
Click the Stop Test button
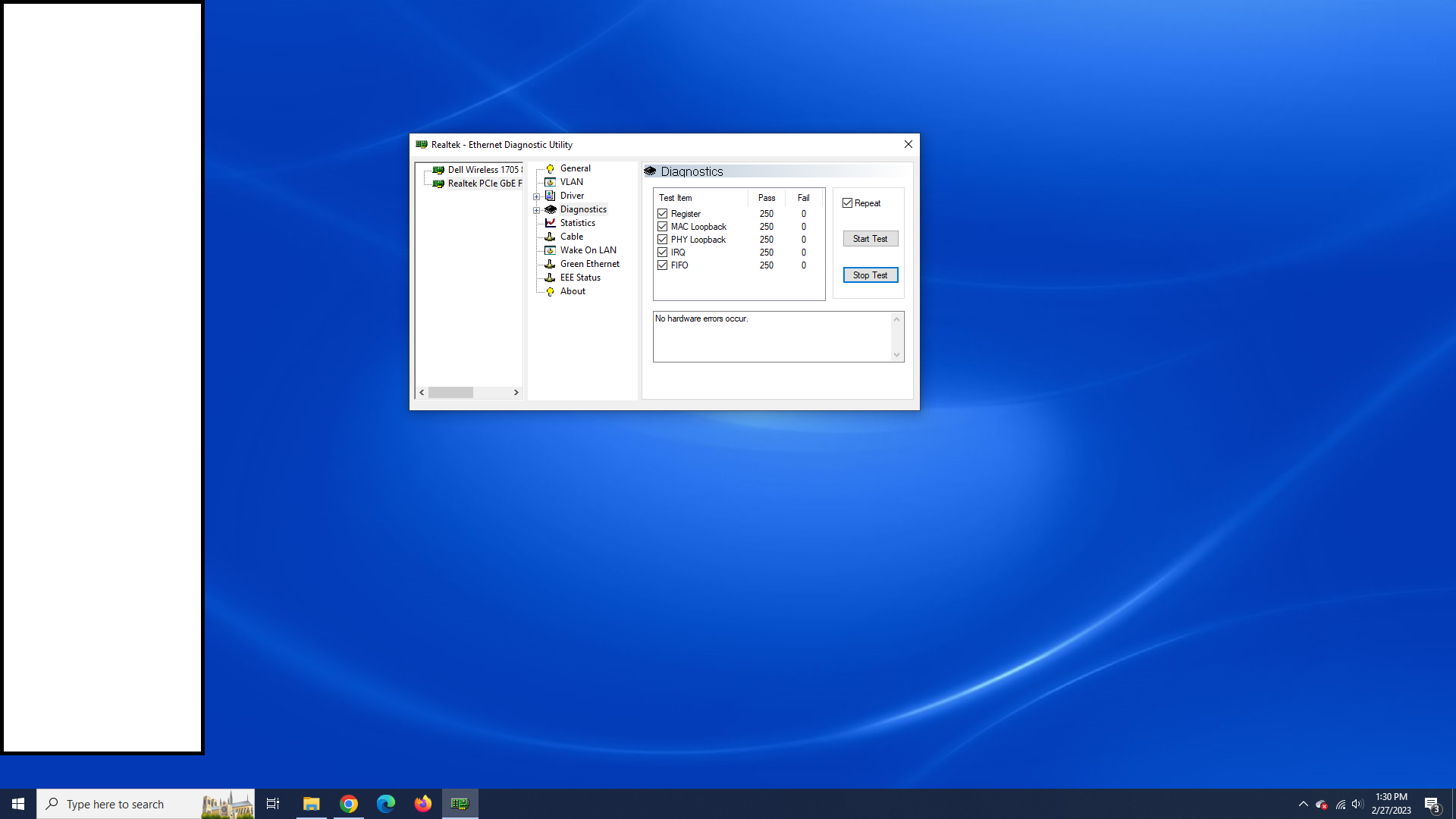(871, 275)
